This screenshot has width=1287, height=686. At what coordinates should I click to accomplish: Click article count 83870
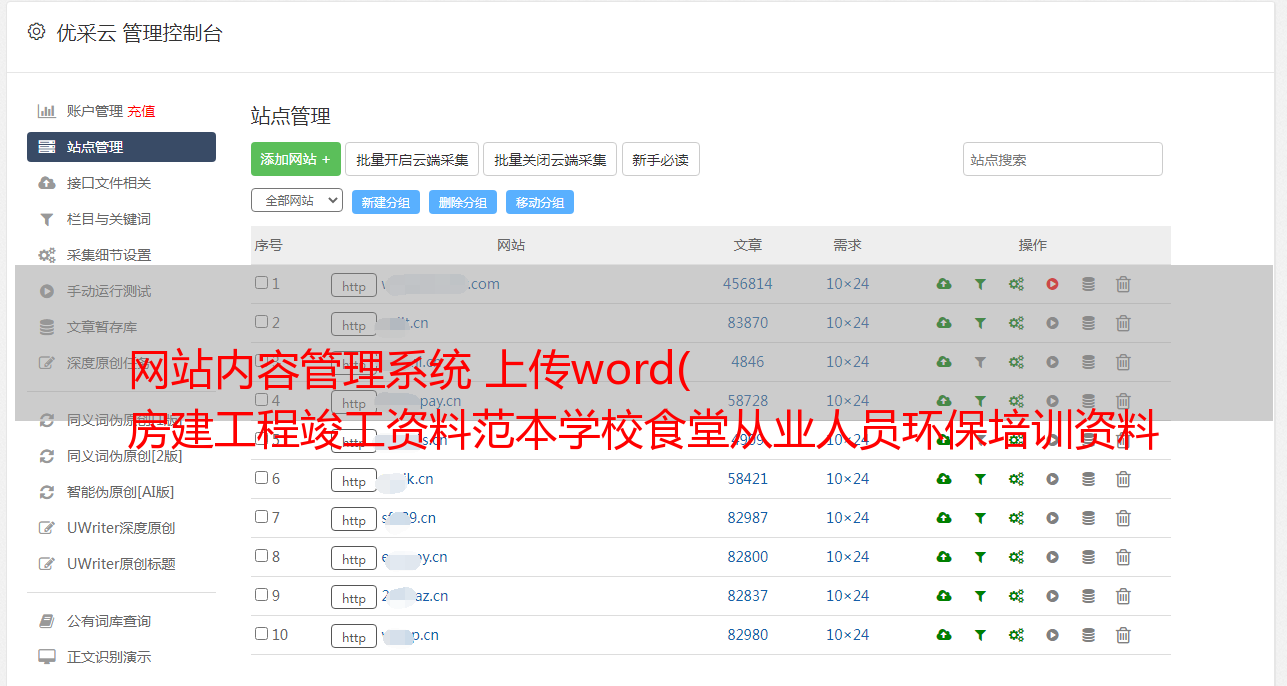coord(748,323)
